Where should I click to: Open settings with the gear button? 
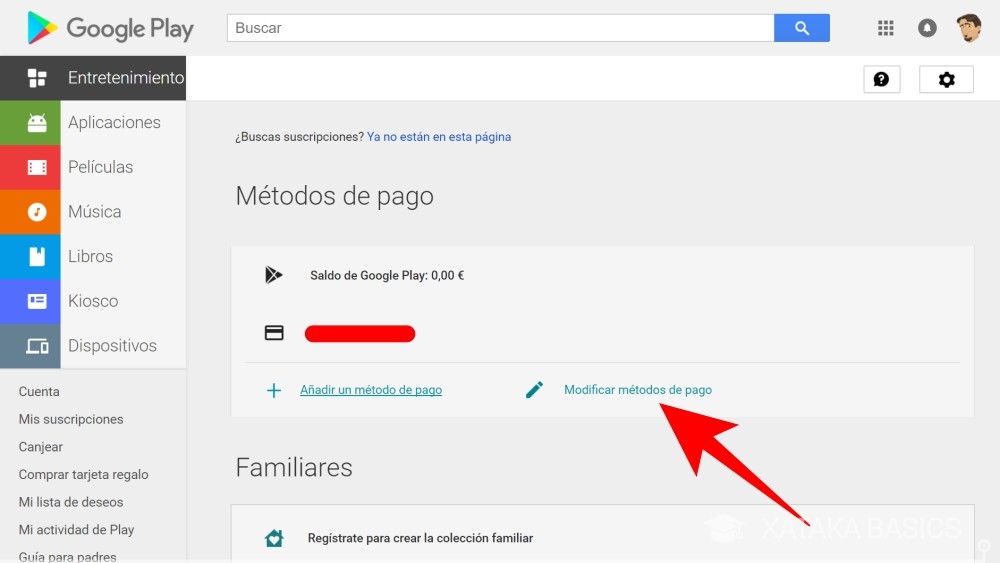[x=946, y=79]
